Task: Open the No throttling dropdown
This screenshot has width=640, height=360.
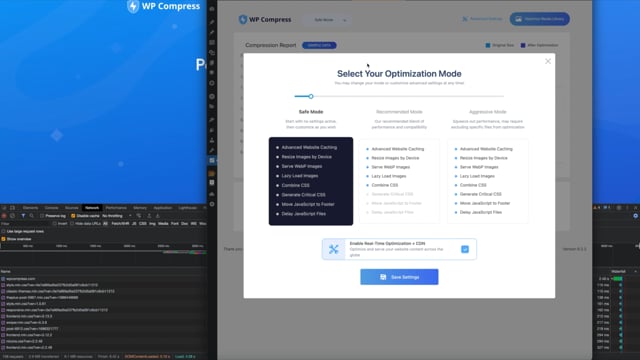Action: pyautogui.click(x=117, y=216)
